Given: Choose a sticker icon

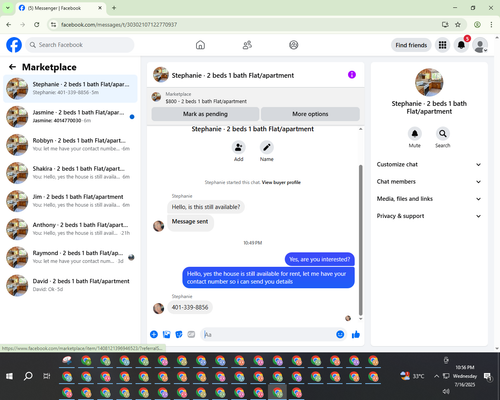Looking at the screenshot, I should tap(179, 334).
